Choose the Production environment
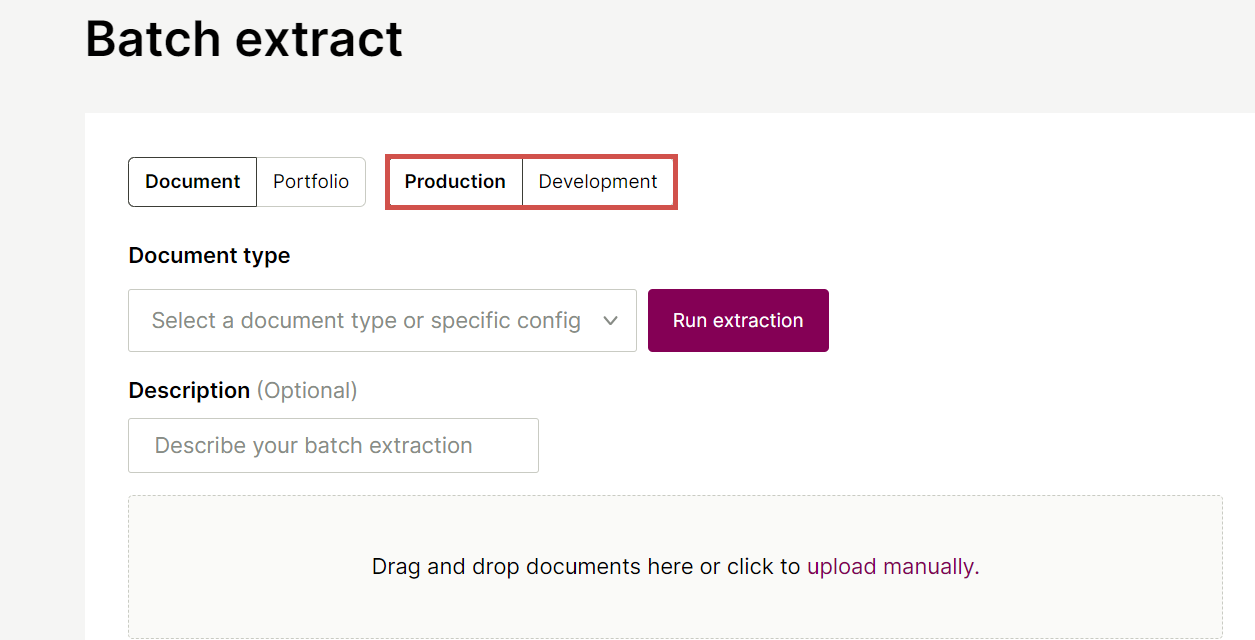 pyautogui.click(x=455, y=182)
